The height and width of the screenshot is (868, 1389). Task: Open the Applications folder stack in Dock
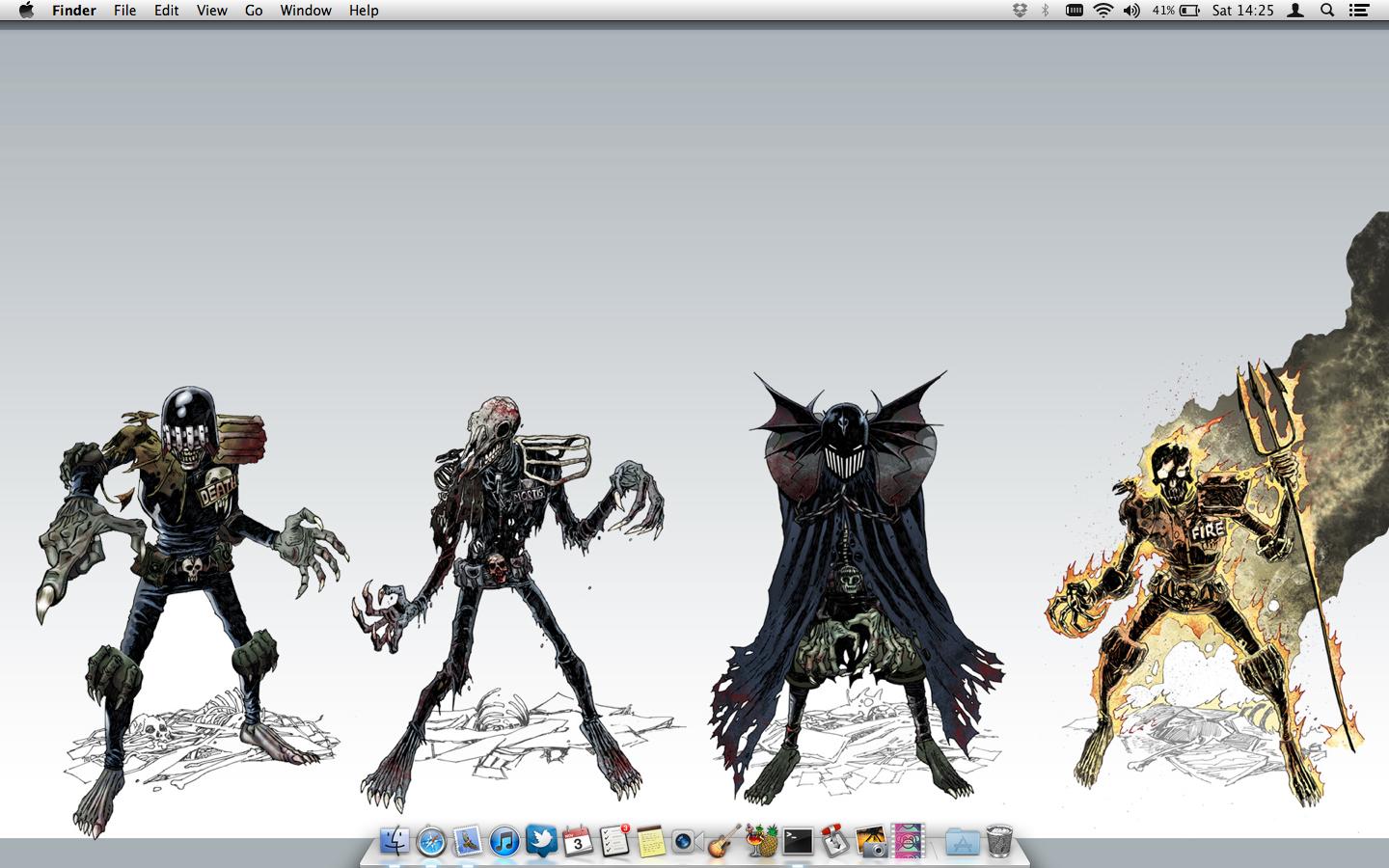point(962,841)
